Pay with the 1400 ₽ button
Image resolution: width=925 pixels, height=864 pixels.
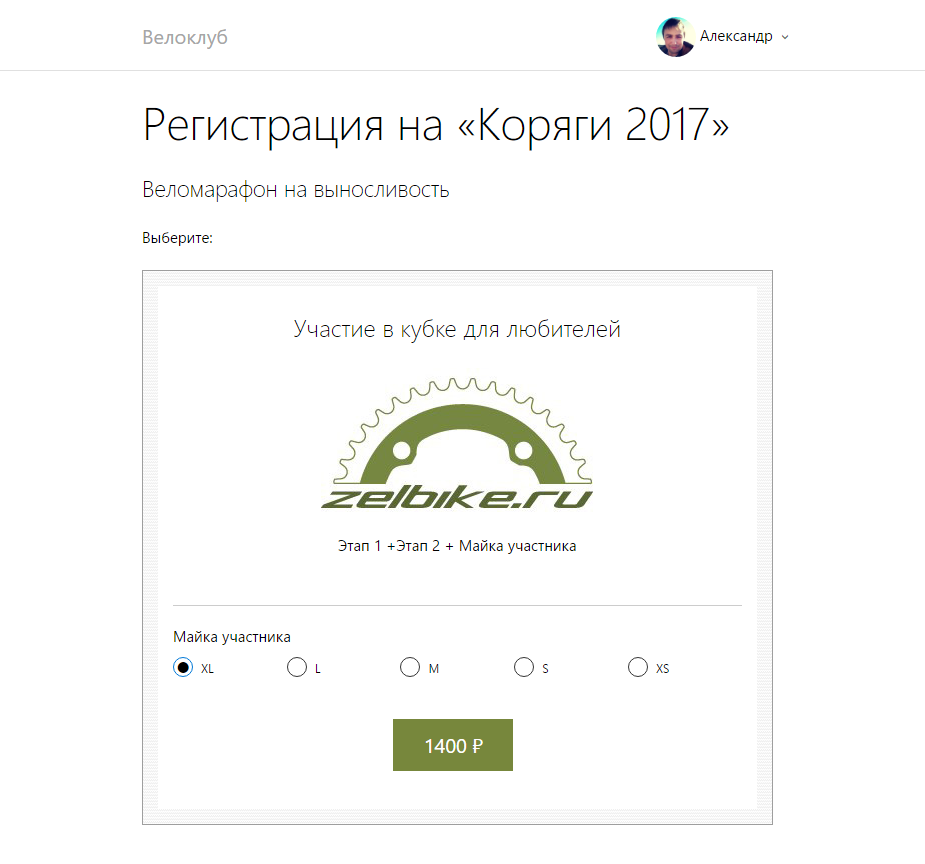[x=452, y=745]
